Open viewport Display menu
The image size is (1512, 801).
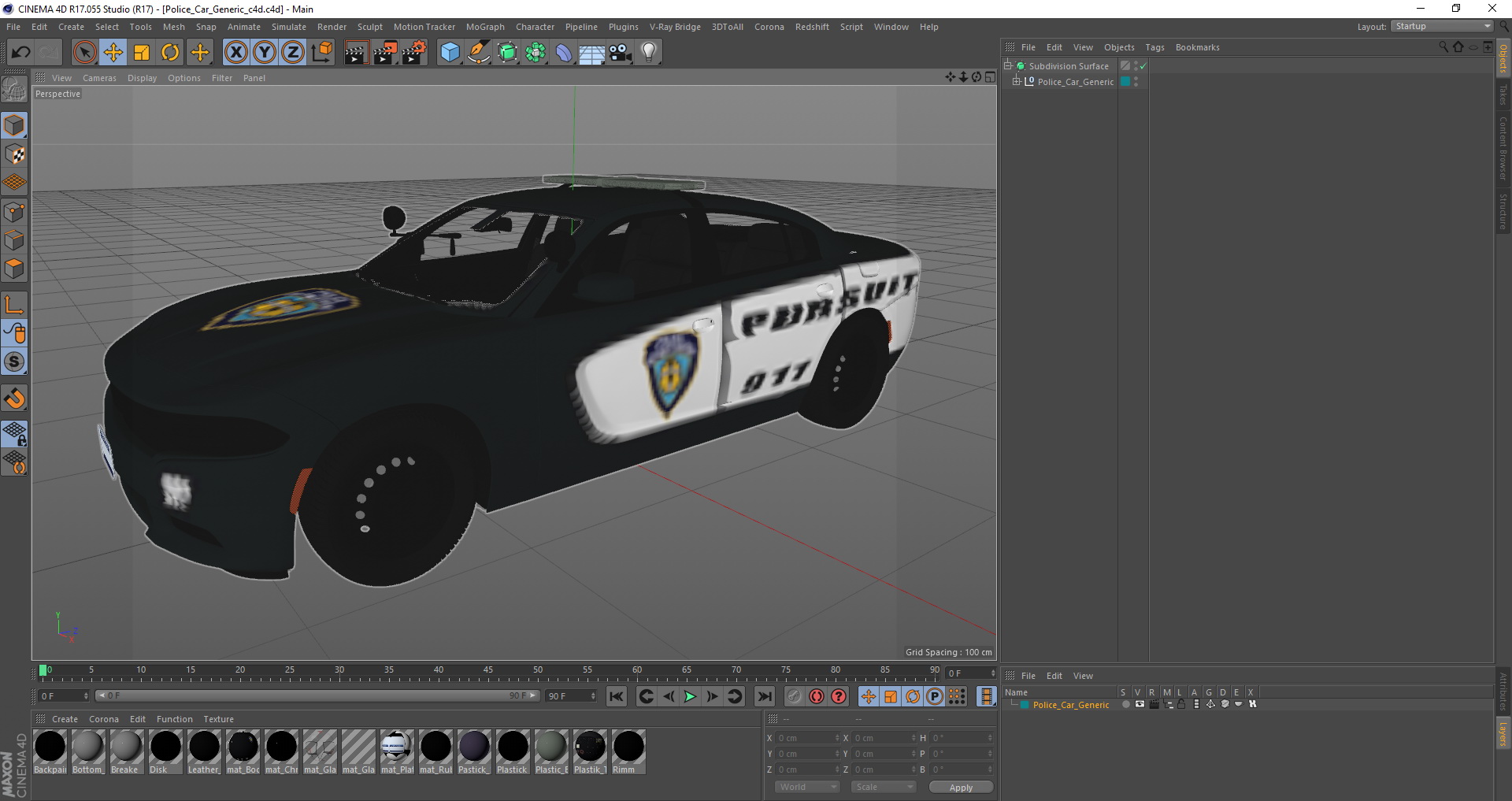[142, 78]
